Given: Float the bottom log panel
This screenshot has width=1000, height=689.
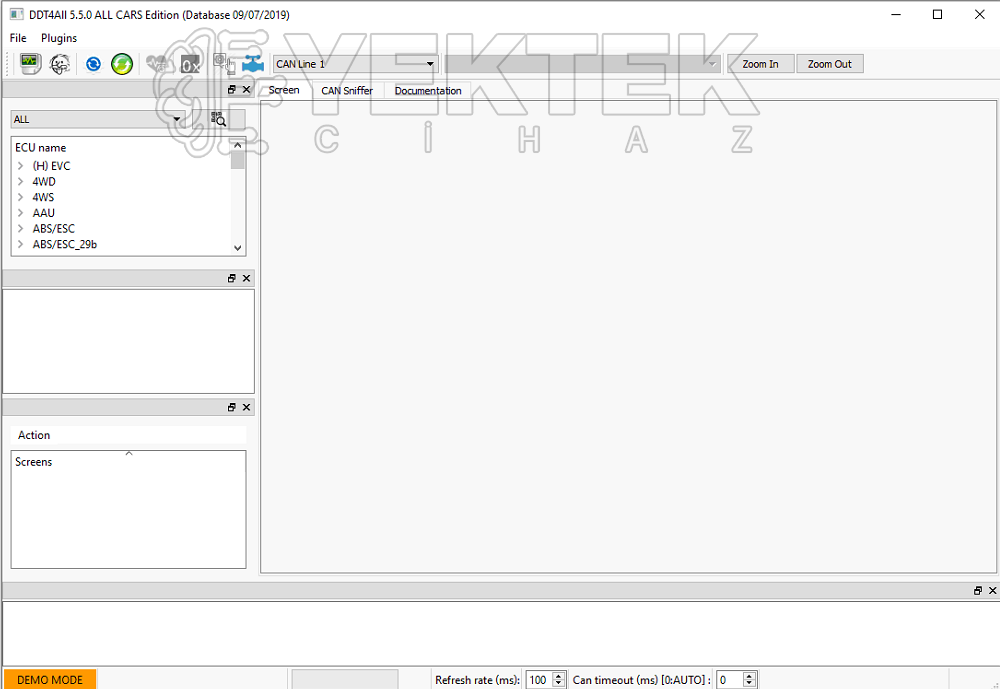Looking at the screenshot, I should [x=978, y=591].
